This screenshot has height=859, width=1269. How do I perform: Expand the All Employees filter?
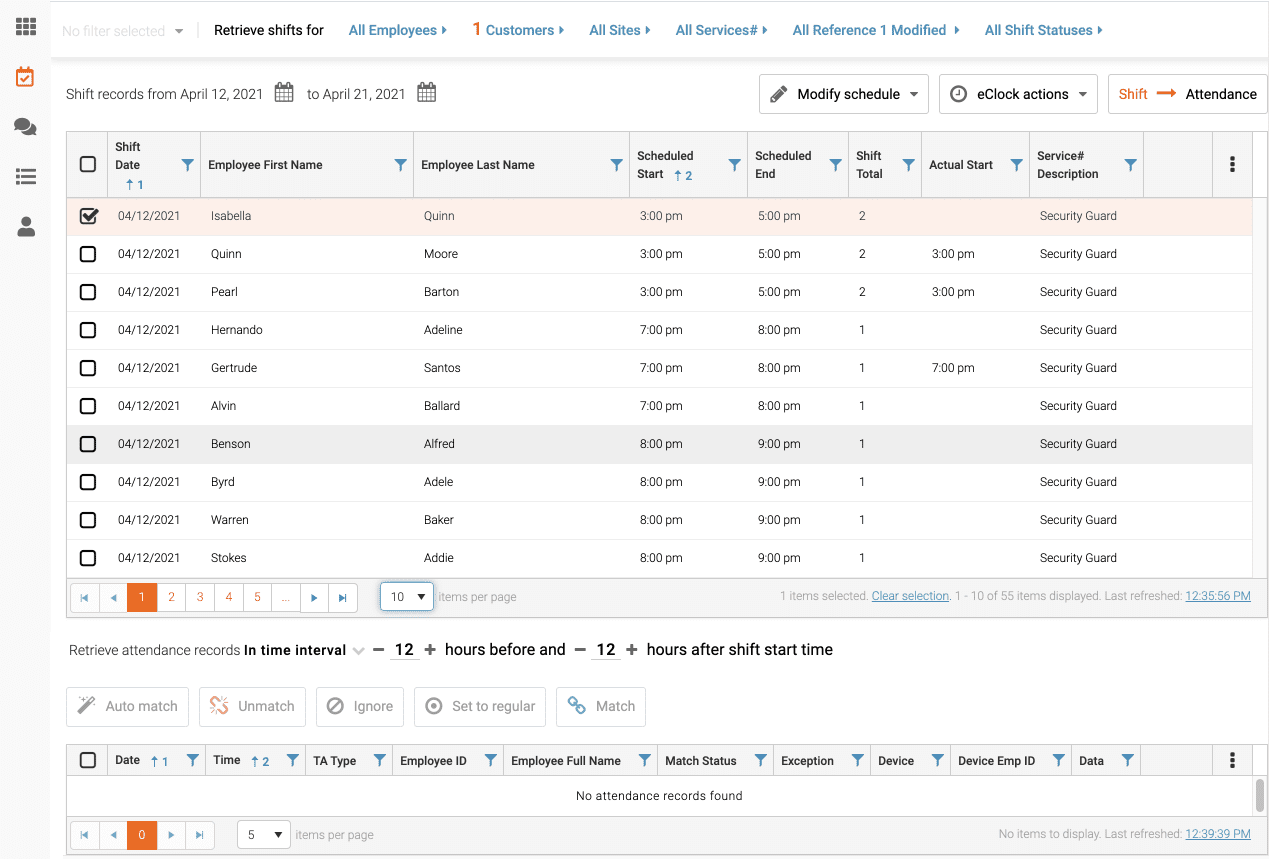tap(398, 30)
